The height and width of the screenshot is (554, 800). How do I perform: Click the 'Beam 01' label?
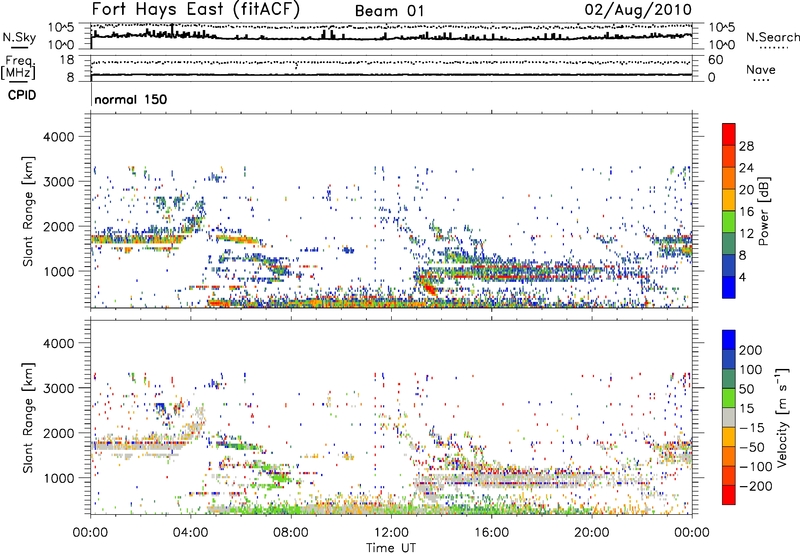tap(389, 11)
